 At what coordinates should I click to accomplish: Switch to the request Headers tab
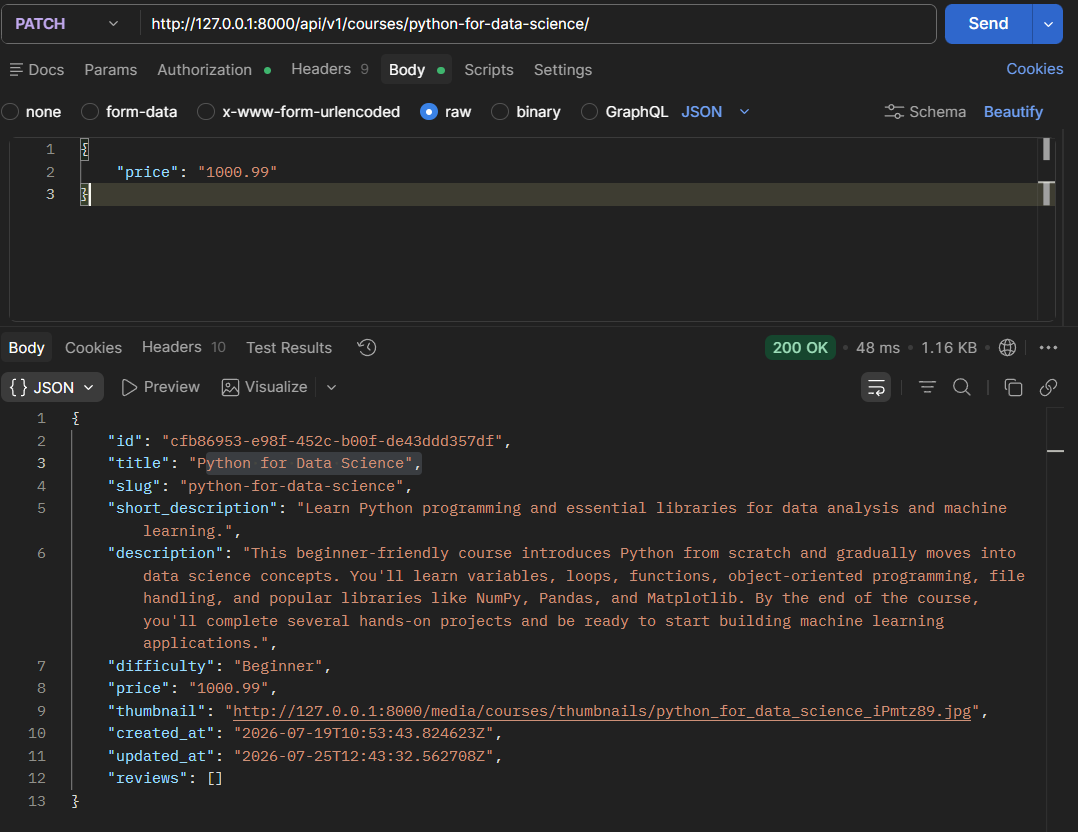coord(330,69)
